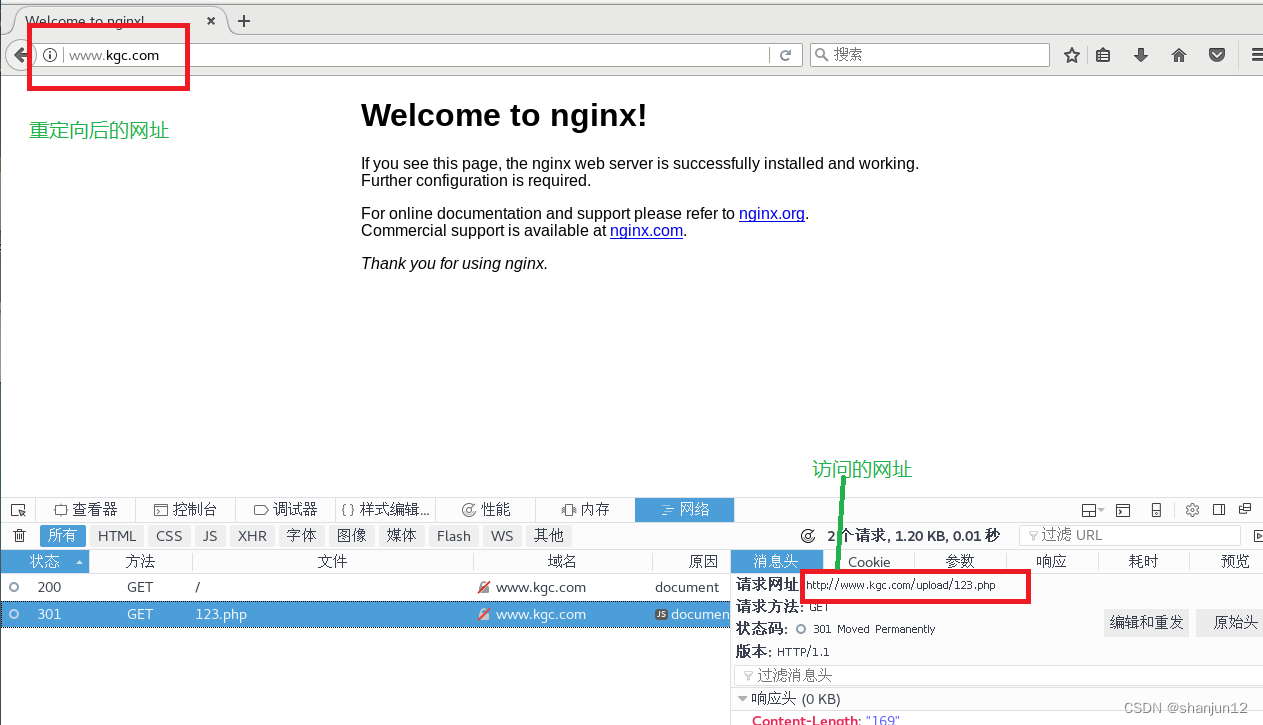This screenshot has width=1263, height=725.
Task: Toggle the network details pane icon
Action: click(1257, 536)
